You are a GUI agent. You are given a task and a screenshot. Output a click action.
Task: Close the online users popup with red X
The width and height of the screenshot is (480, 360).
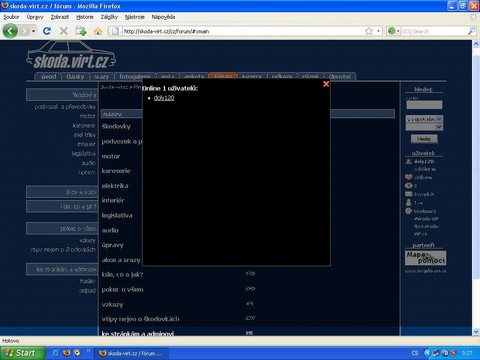326,84
